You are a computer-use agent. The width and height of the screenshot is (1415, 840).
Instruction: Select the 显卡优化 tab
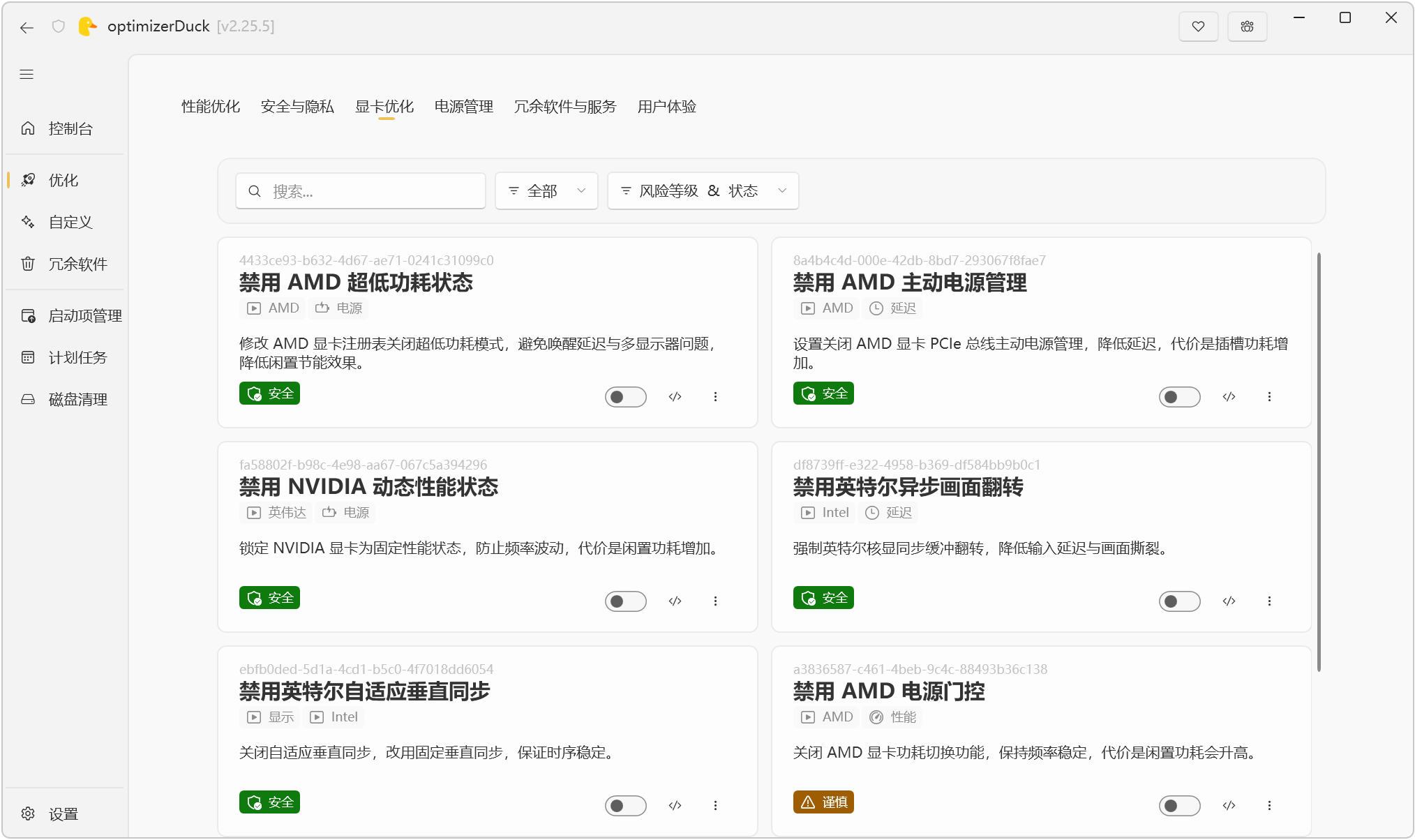tap(384, 107)
